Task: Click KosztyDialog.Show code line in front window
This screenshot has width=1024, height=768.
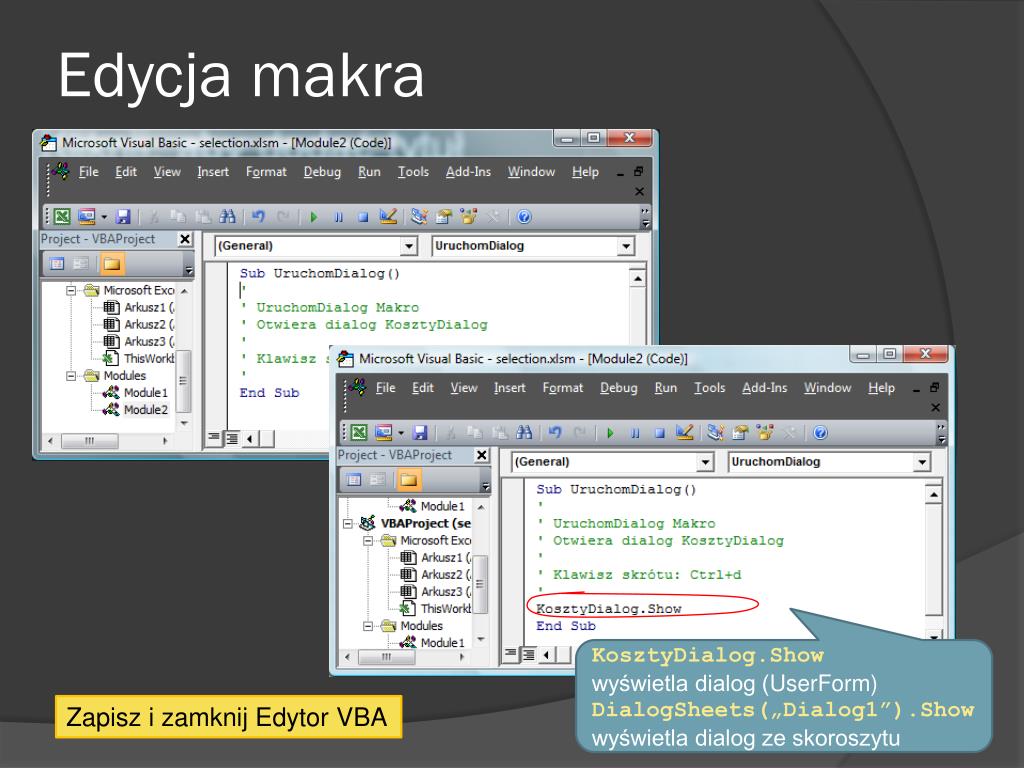Action: click(x=609, y=609)
